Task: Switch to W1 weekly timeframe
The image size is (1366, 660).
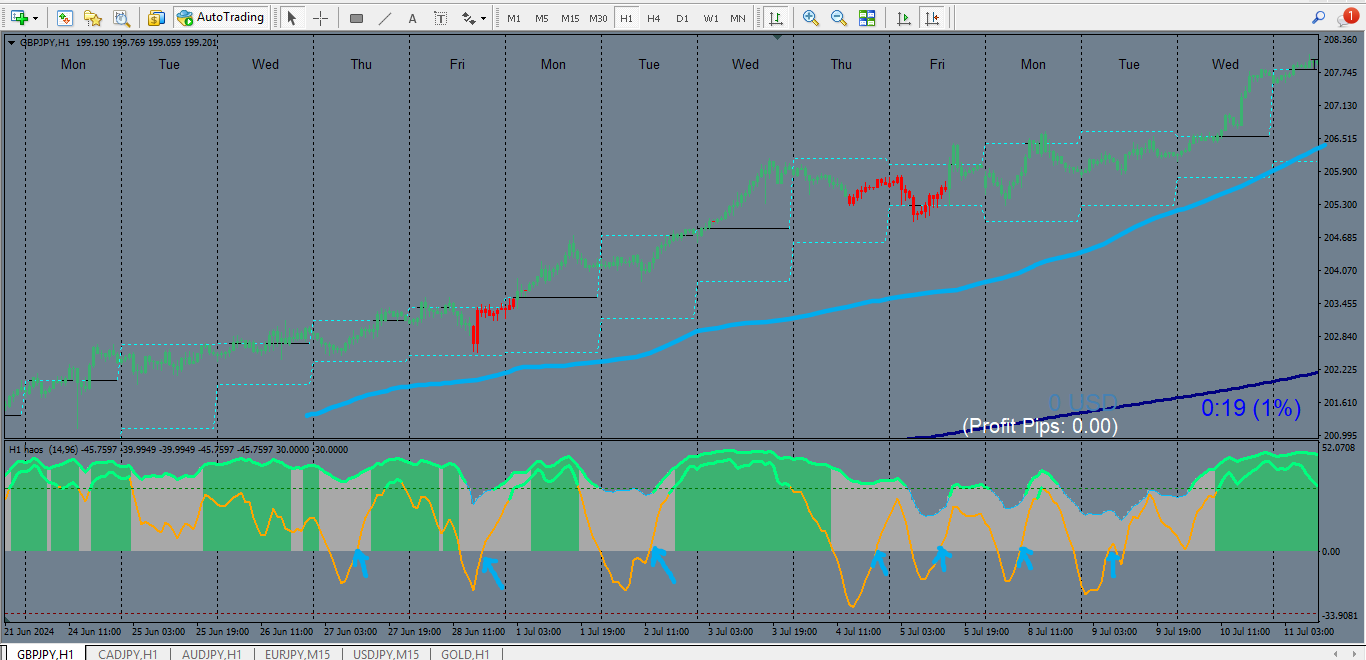Action: [710, 18]
